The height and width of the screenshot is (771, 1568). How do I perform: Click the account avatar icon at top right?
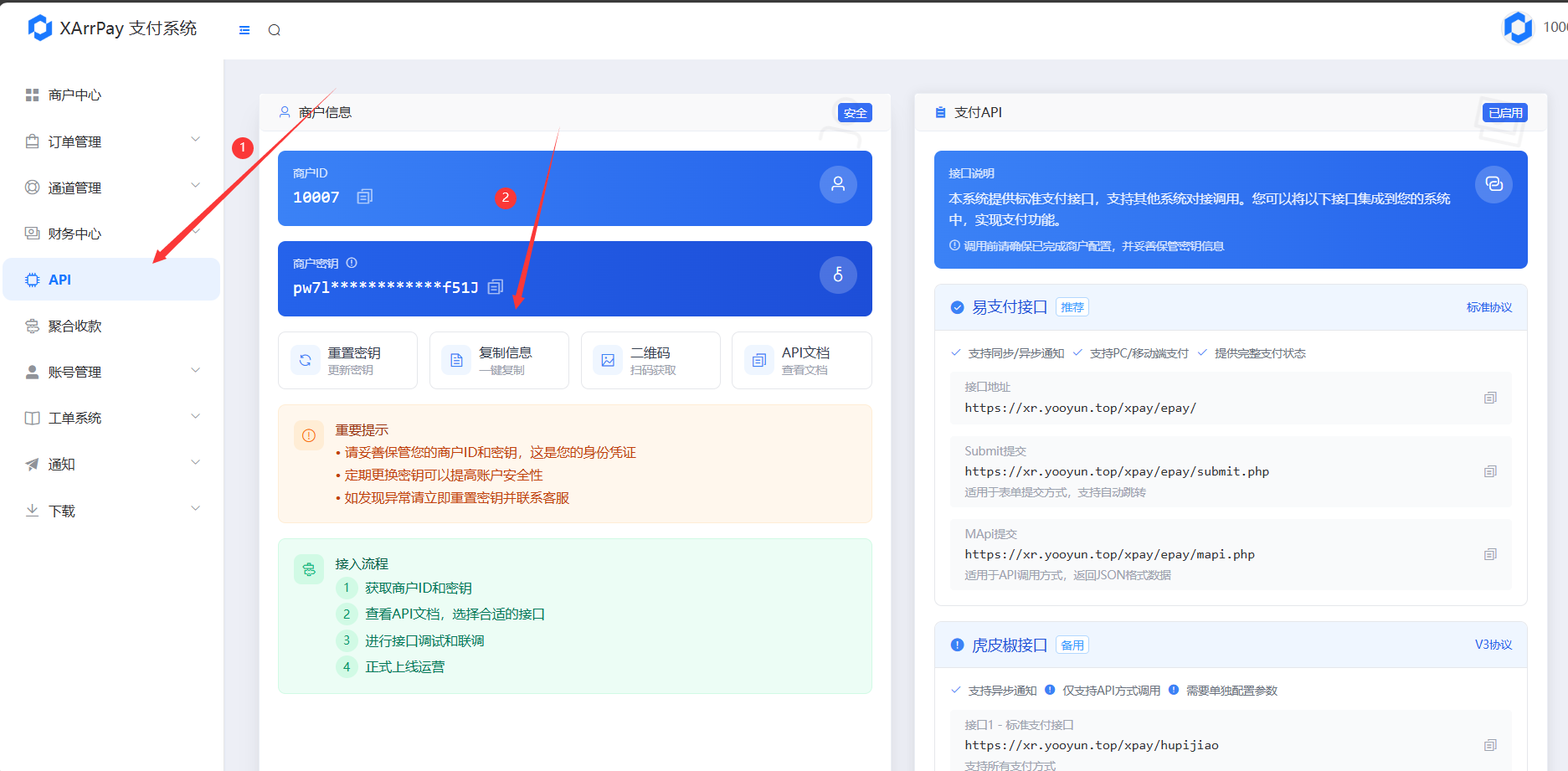tap(1518, 27)
